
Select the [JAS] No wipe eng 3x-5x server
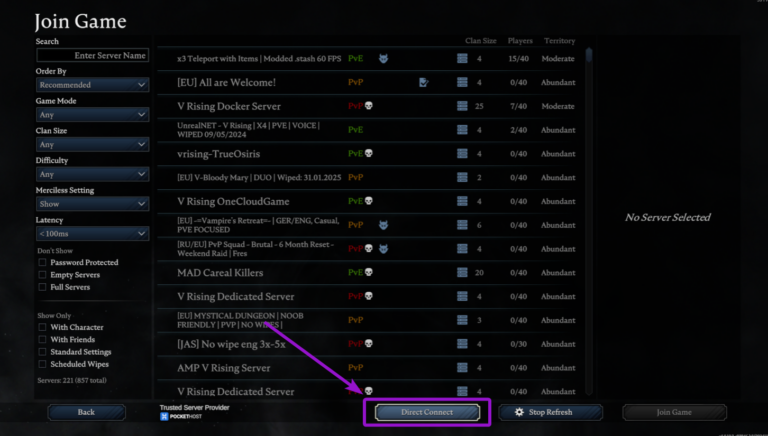pyautogui.click(x=369, y=344)
